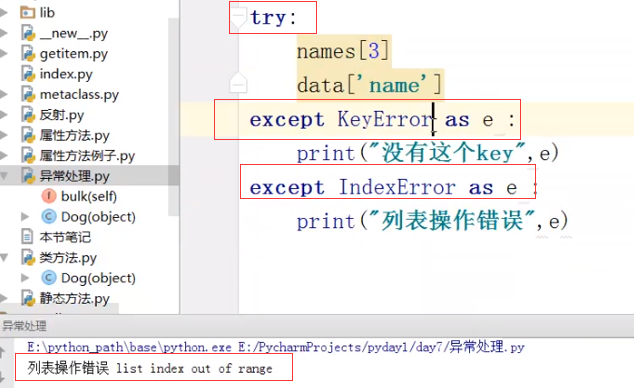Click the 本节笔记 text file icon
Screen dimensions: 634x388
(x=27, y=237)
